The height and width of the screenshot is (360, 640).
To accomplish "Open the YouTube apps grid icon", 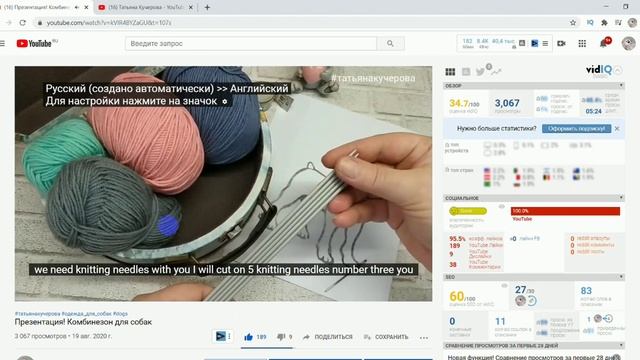I will pos(582,43).
